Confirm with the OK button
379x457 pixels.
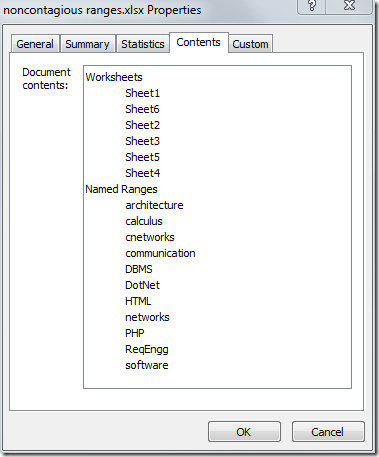tap(244, 432)
